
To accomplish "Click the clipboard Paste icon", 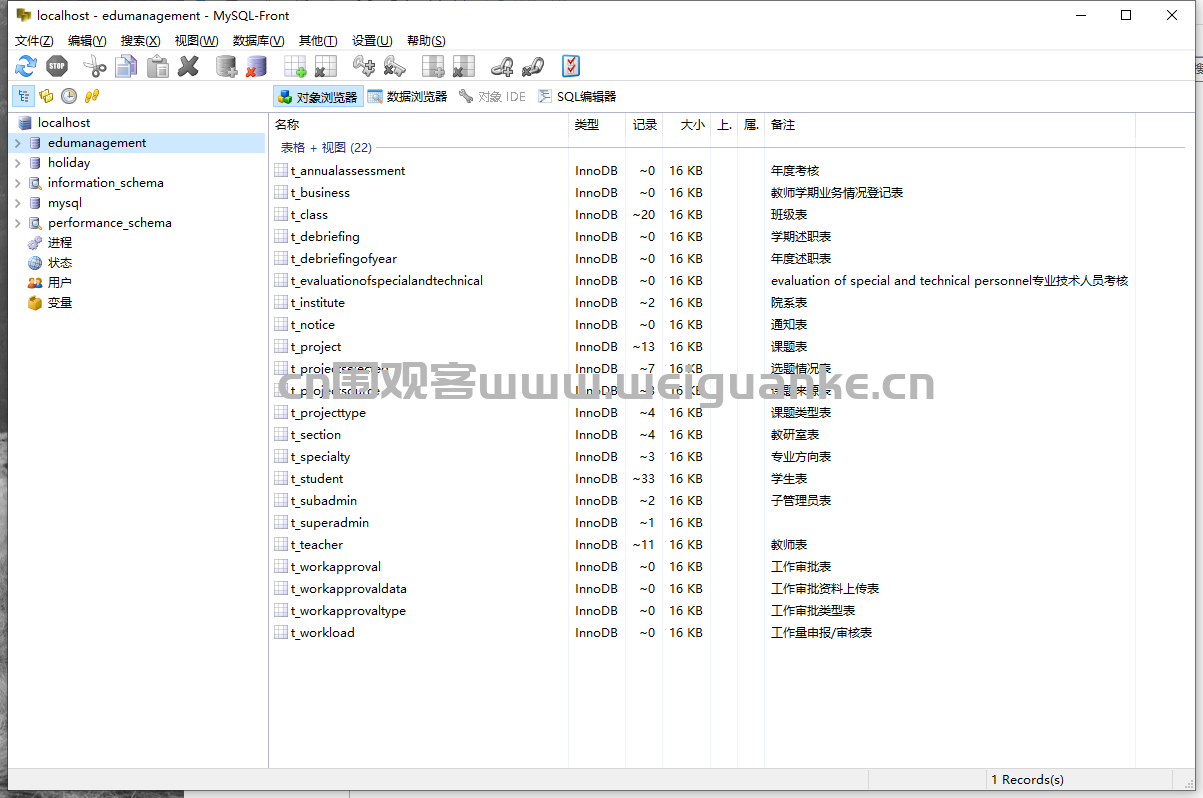I will tap(157, 66).
